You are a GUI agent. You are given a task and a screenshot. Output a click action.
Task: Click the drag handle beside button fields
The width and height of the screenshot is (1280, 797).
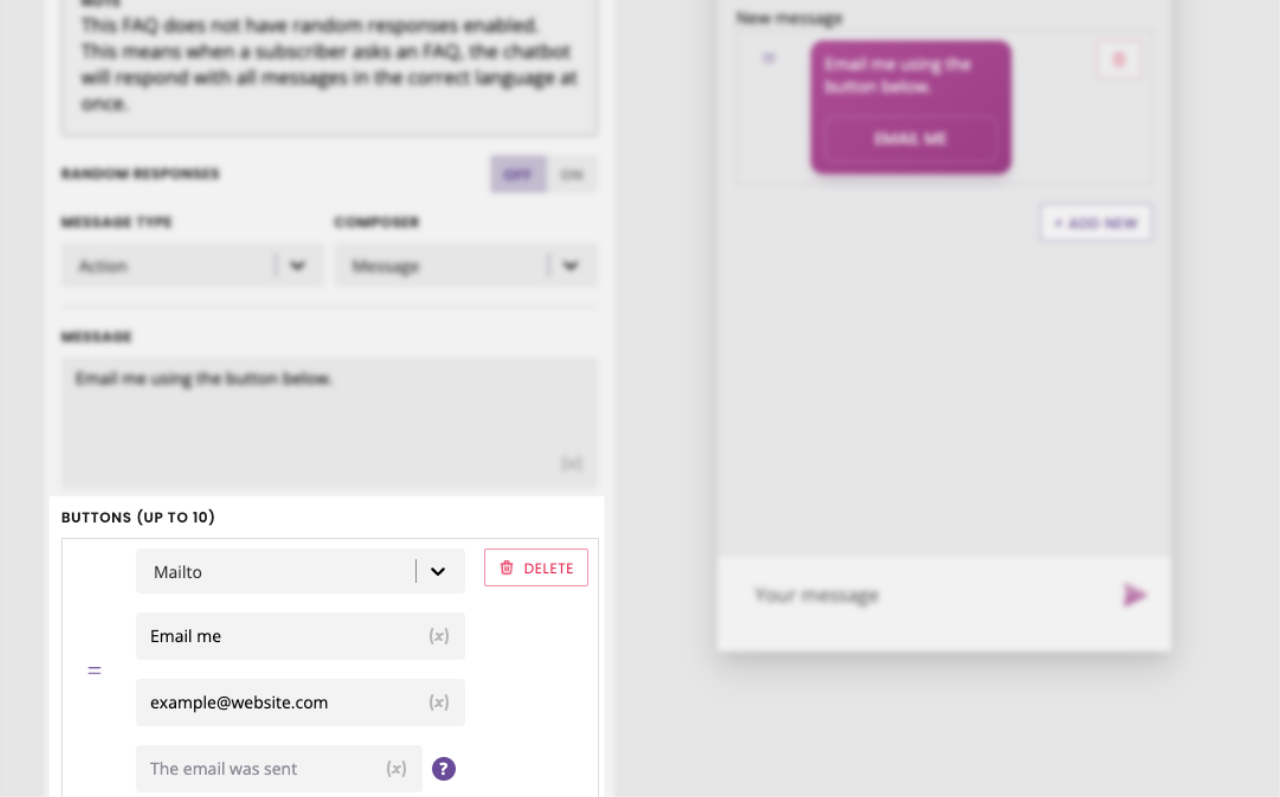point(94,670)
